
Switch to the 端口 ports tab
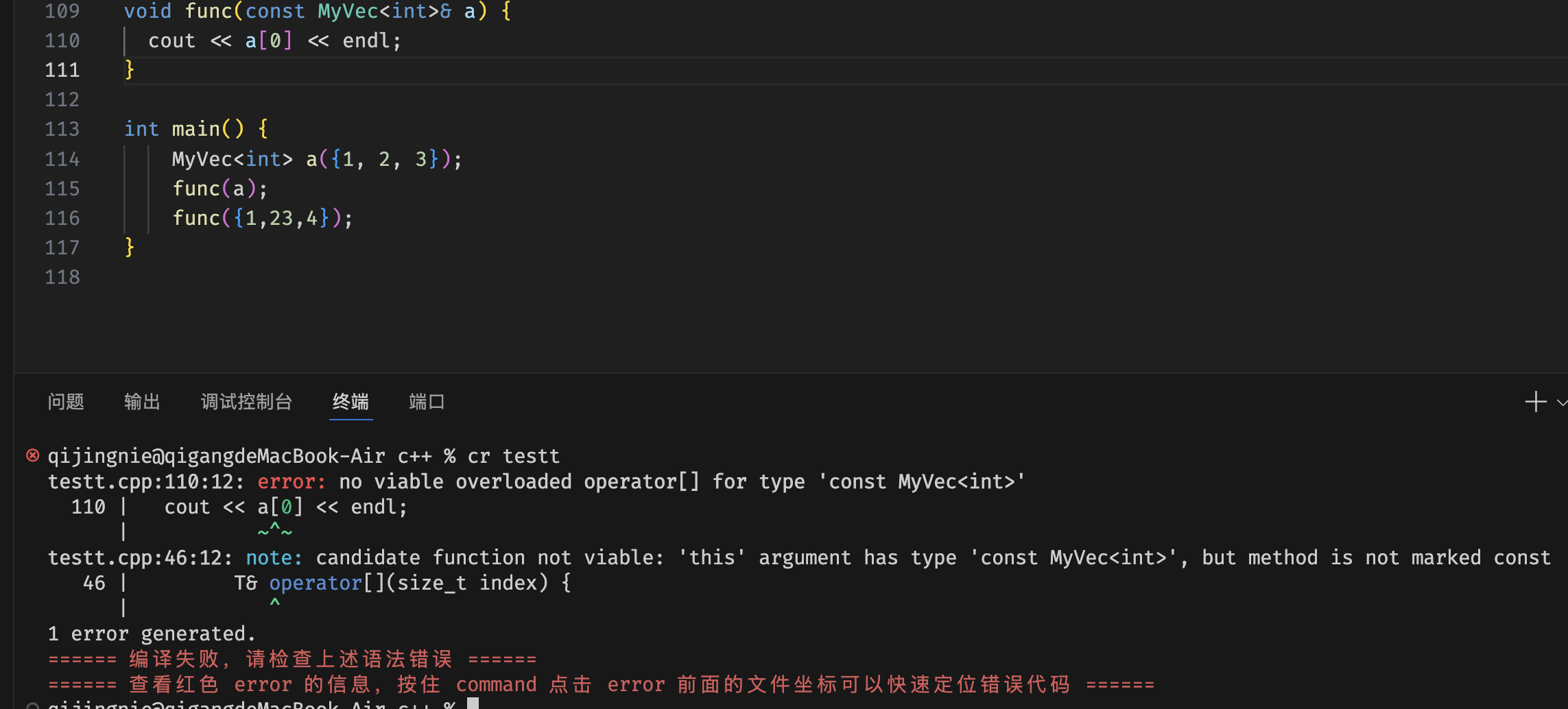tap(427, 401)
